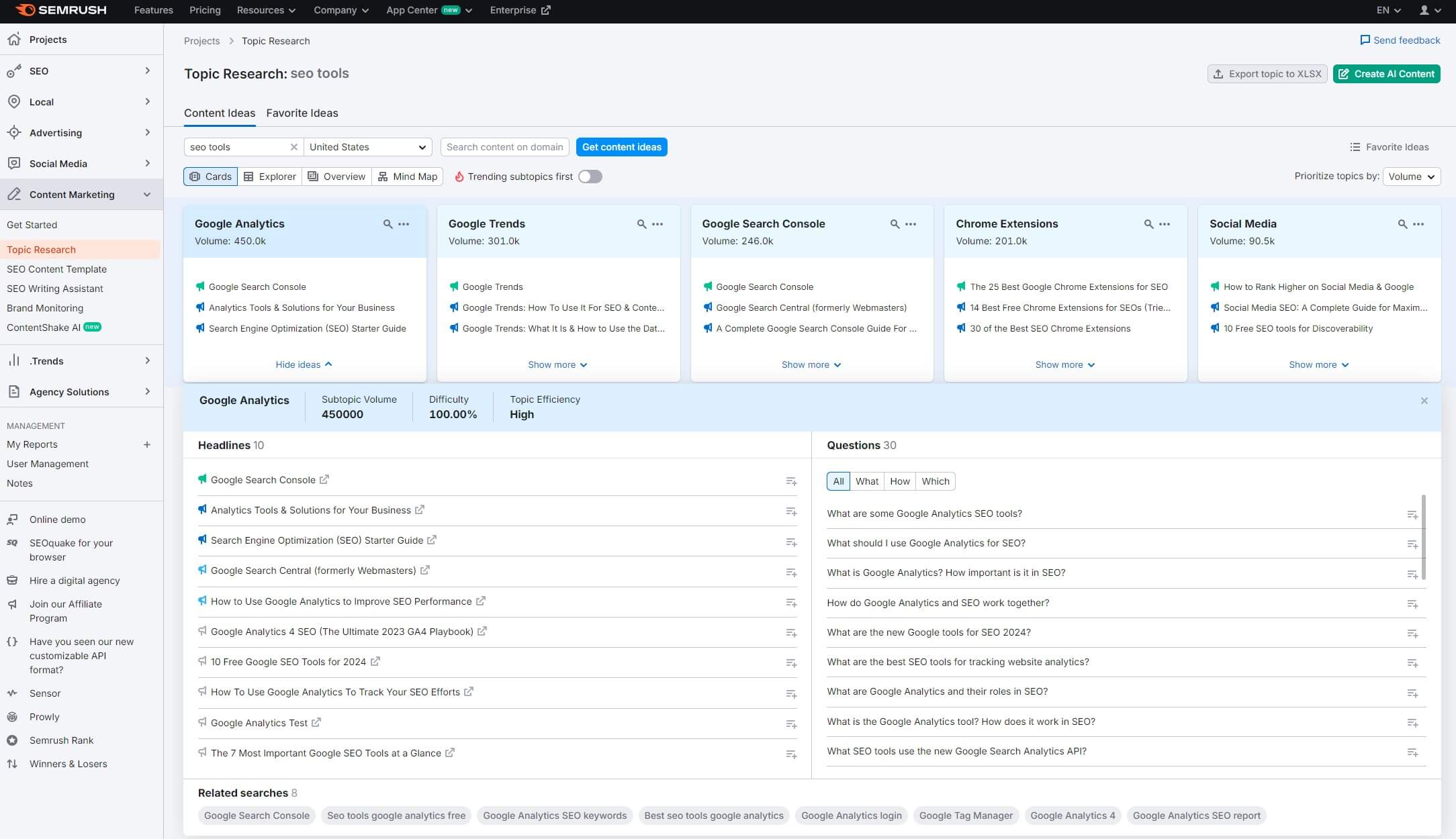
Task: Click the Search content on domain field
Action: [x=504, y=147]
